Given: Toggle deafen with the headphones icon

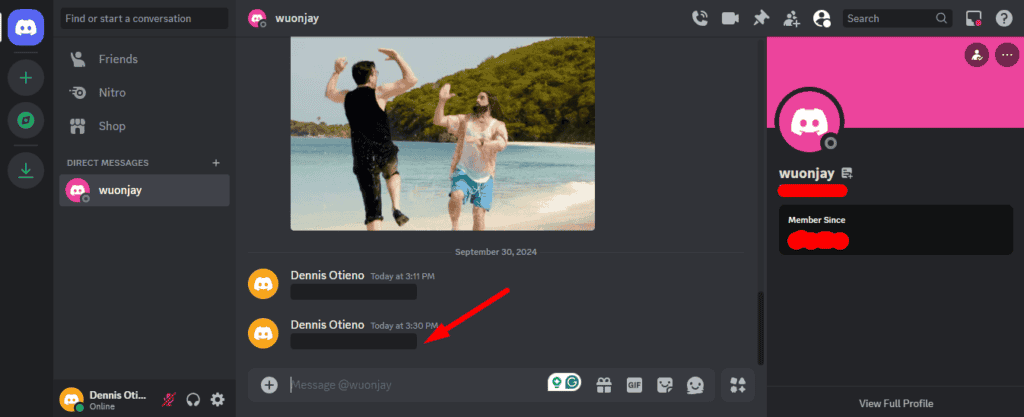Looking at the screenshot, I should pyautogui.click(x=193, y=399).
